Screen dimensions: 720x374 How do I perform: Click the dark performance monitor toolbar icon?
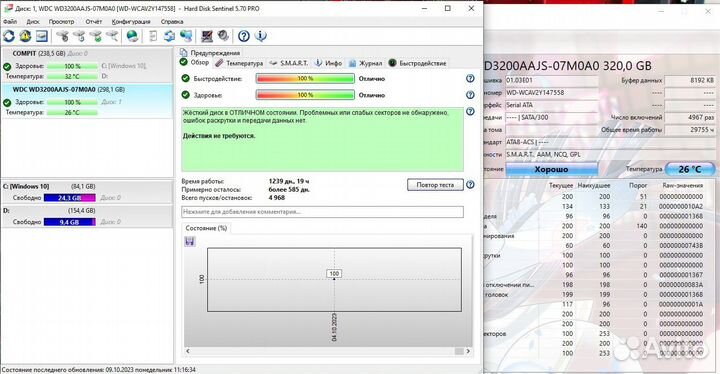[x=207, y=36]
